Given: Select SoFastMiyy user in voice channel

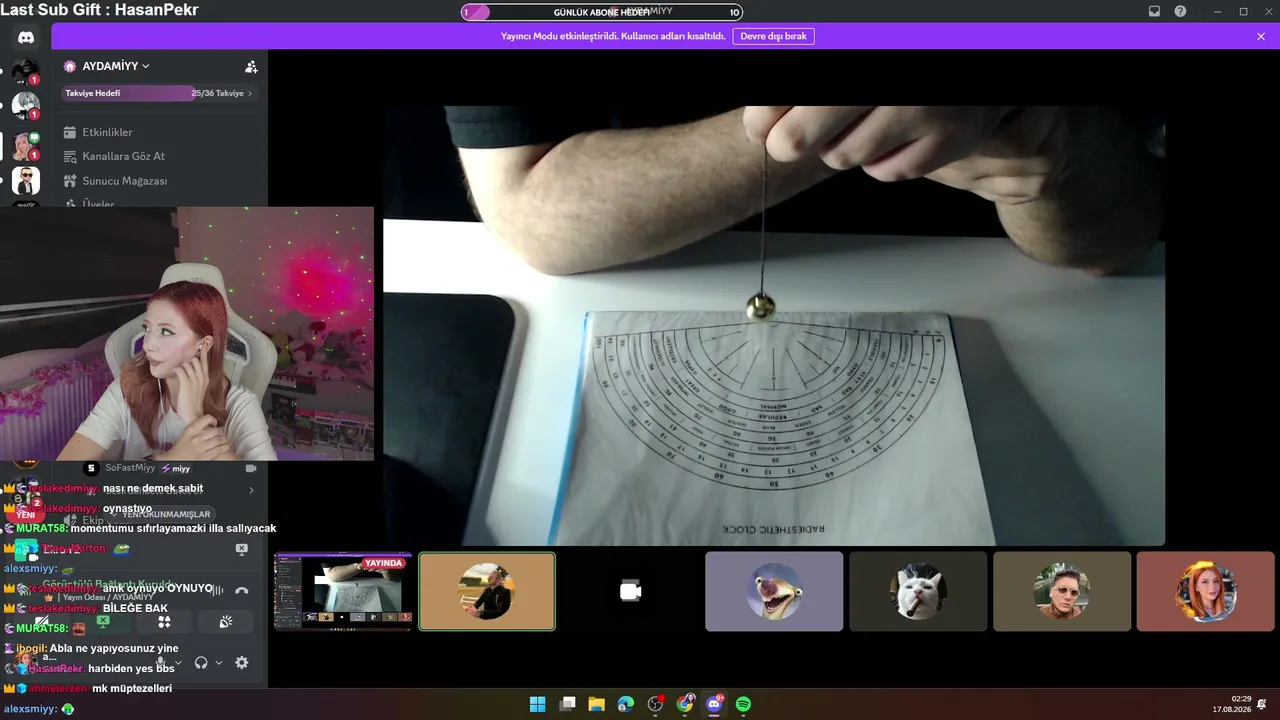Looking at the screenshot, I should coord(130,468).
